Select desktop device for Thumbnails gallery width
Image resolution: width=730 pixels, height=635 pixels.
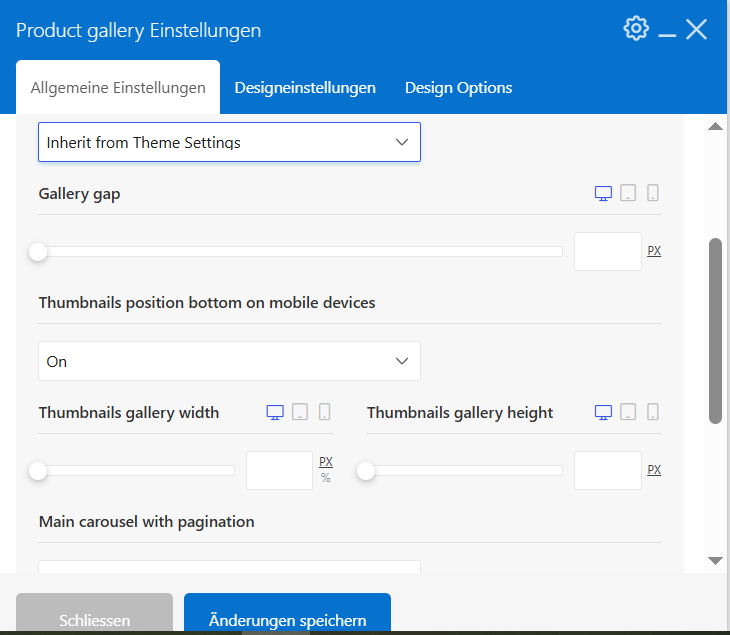pyautogui.click(x=275, y=412)
